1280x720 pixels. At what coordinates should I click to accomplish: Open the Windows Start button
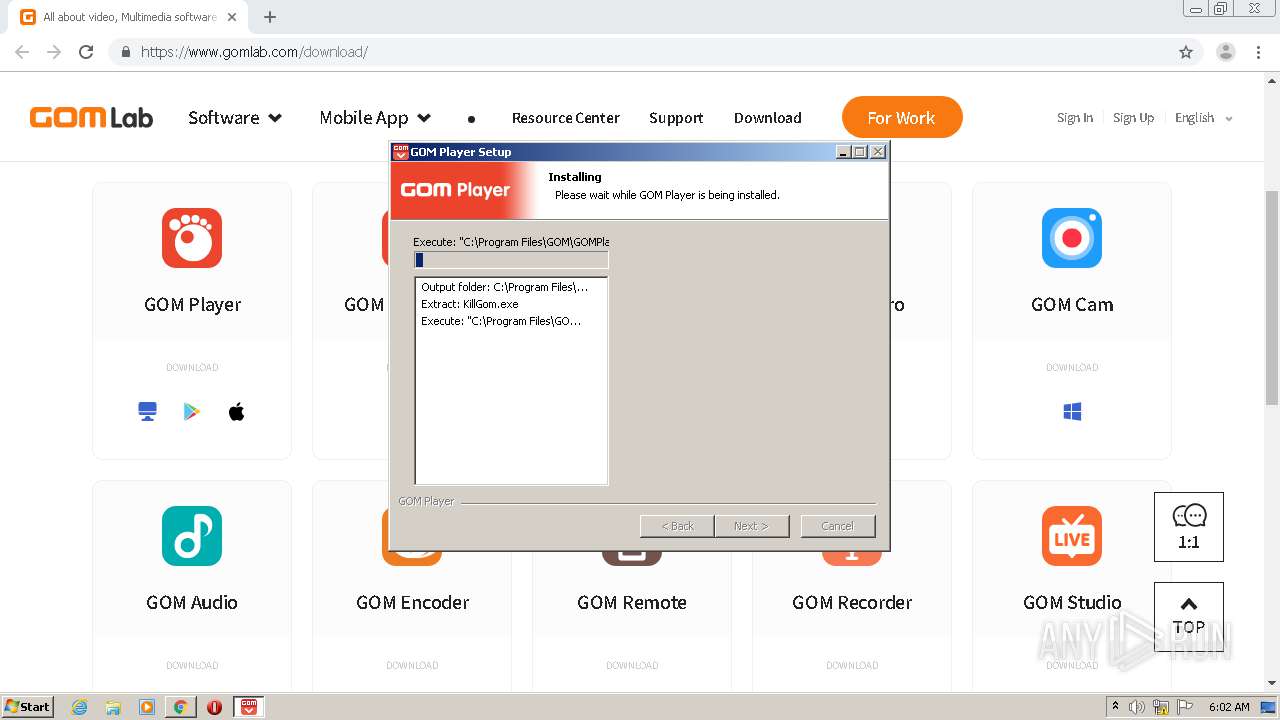click(x=28, y=707)
